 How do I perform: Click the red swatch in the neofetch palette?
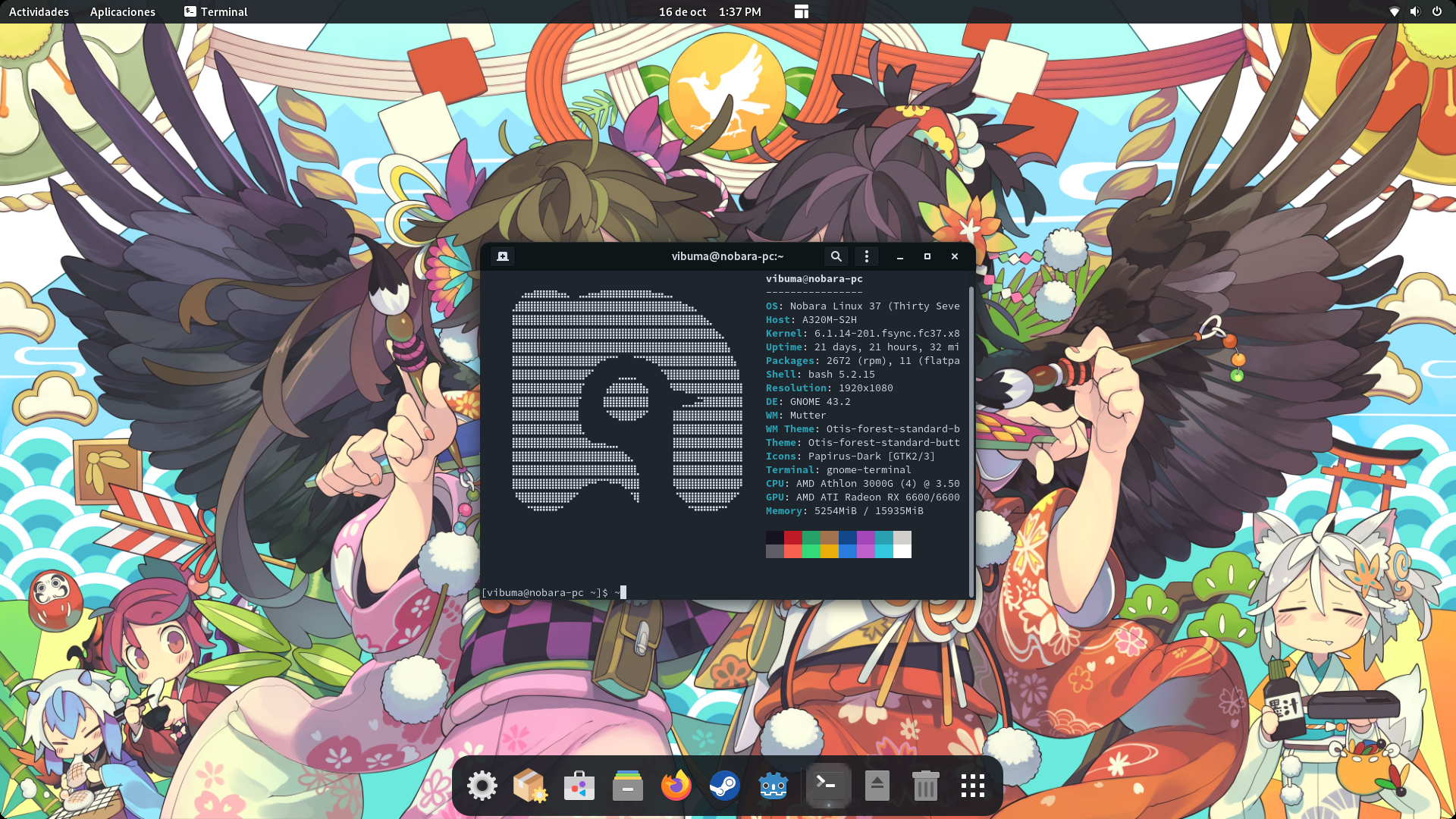(793, 538)
